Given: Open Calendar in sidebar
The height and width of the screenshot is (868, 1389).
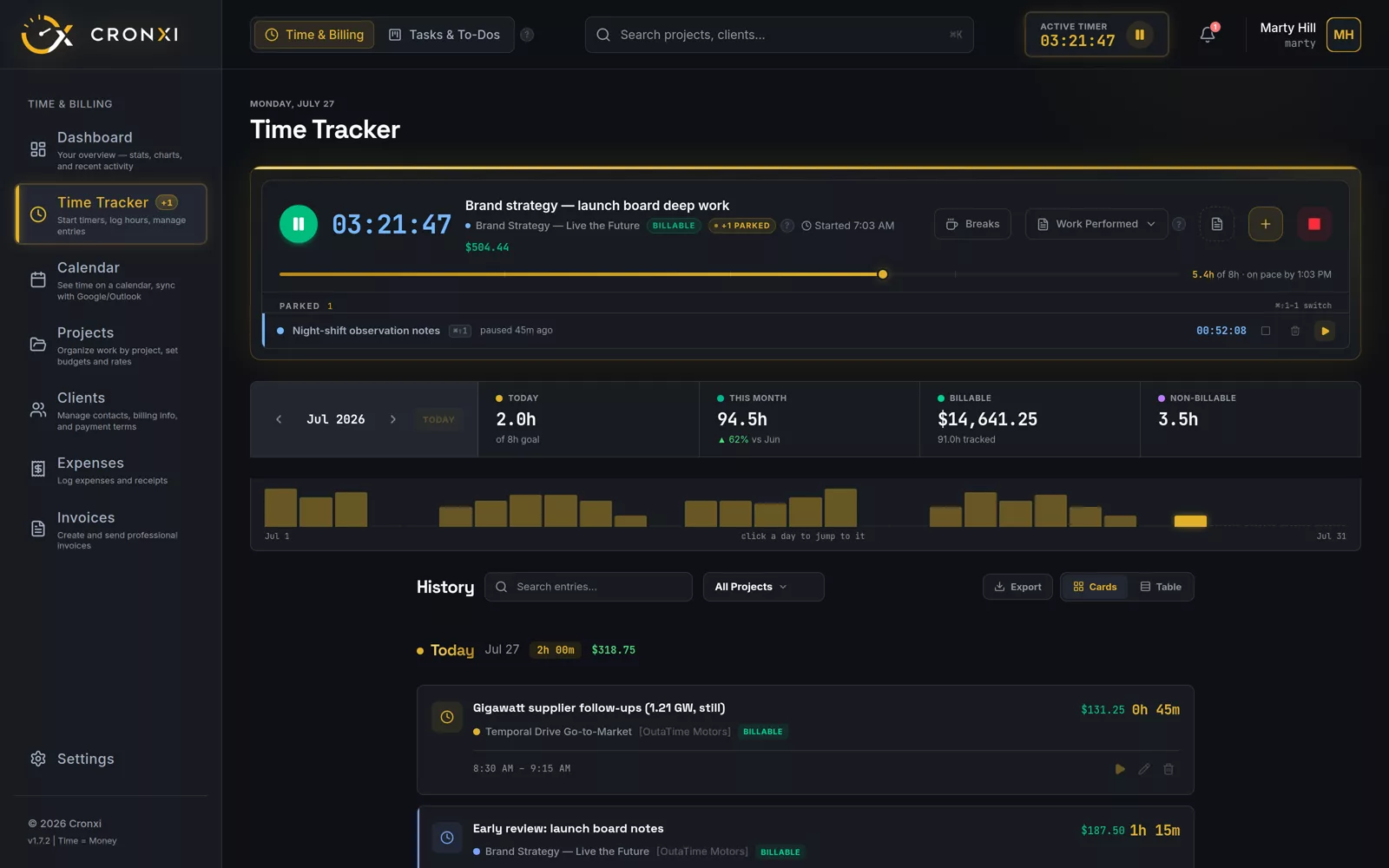Looking at the screenshot, I should tap(111, 279).
